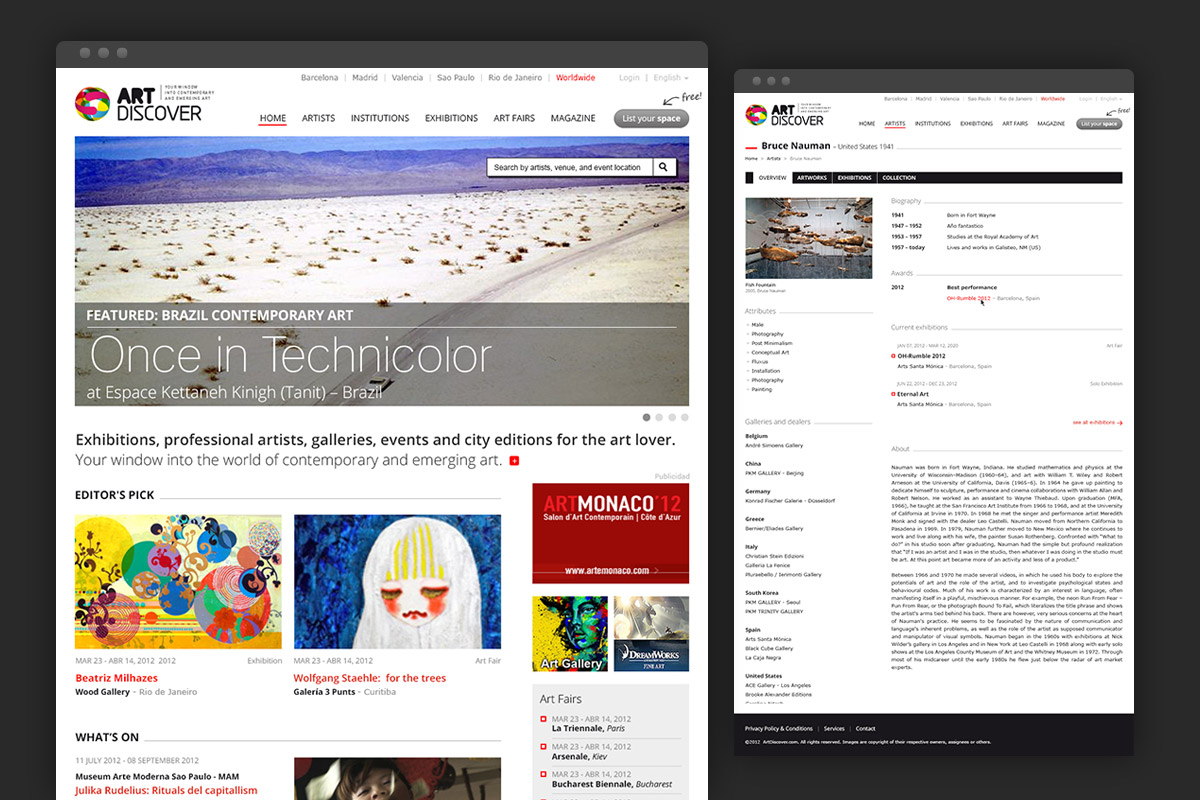Select Barcelona city link in homepage window

pyautogui.click(x=320, y=78)
